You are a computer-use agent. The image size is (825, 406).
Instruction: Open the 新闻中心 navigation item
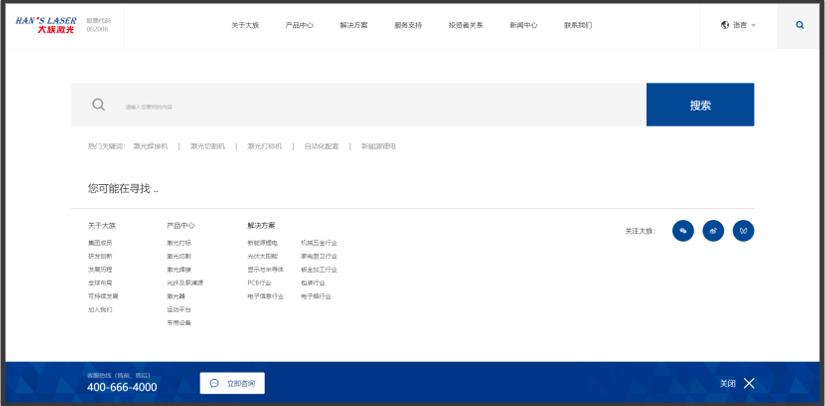point(524,25)
